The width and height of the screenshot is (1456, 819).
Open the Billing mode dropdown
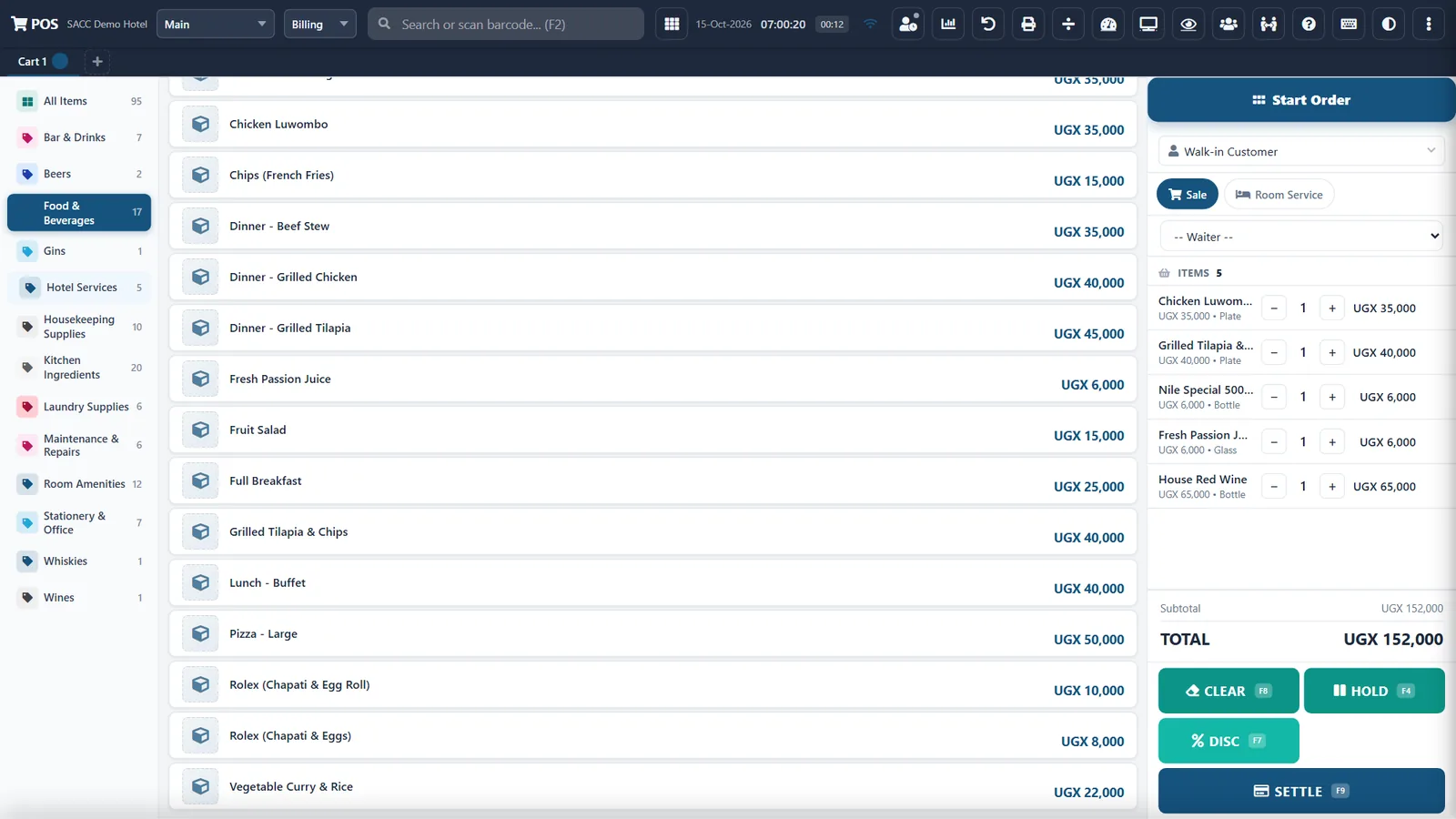click(319, 25)
